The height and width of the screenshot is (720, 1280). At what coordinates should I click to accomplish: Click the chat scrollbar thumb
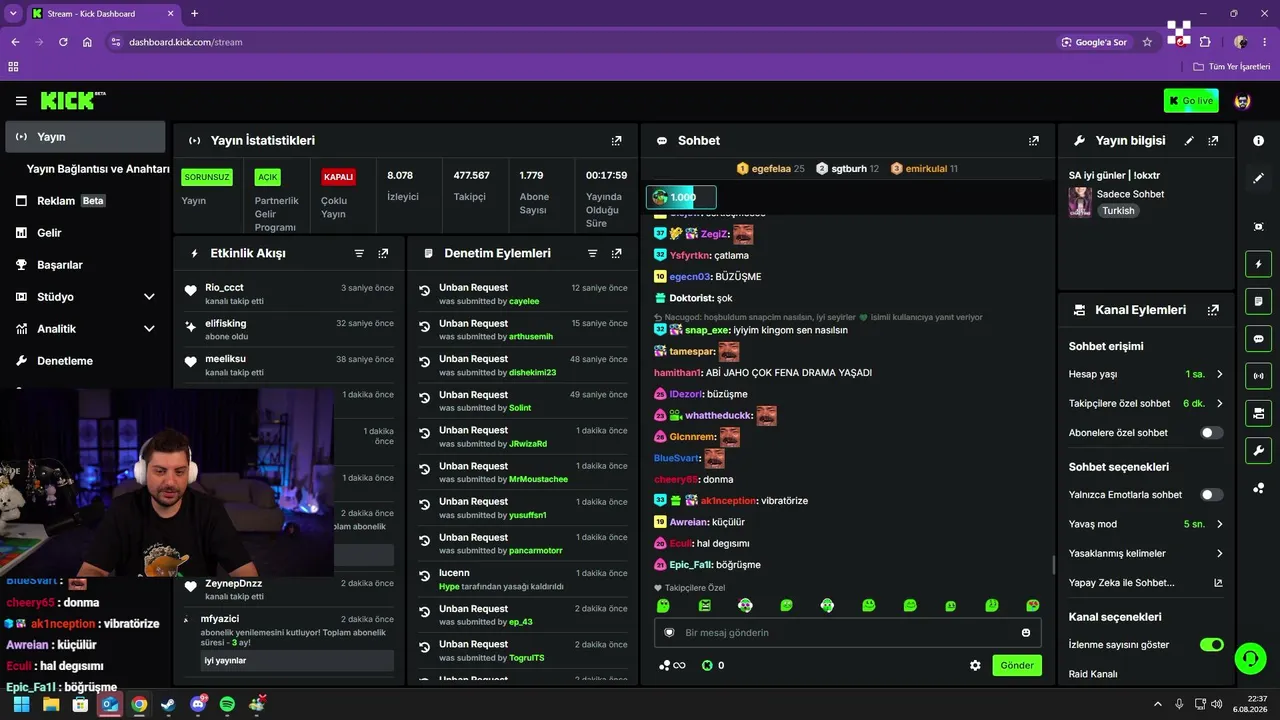pyautogui.click(x=1054, y=565)
